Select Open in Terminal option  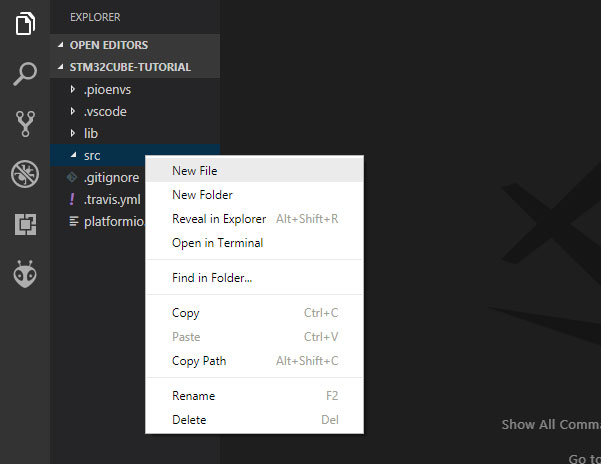217,243
